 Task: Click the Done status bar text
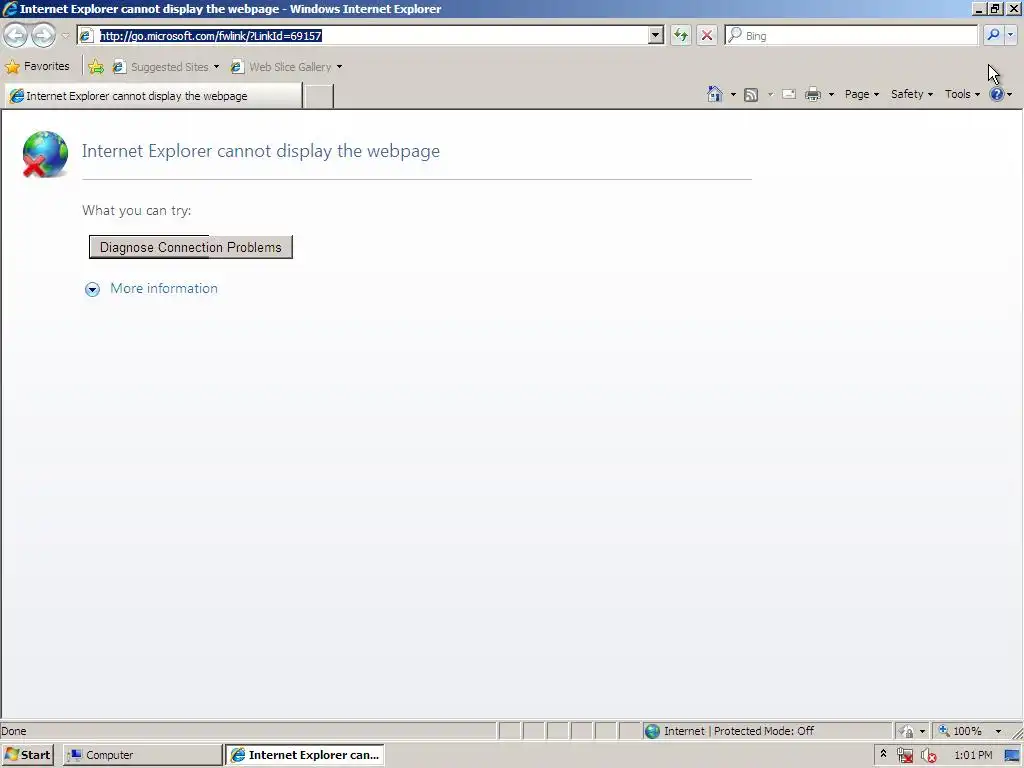pos(14,731)
